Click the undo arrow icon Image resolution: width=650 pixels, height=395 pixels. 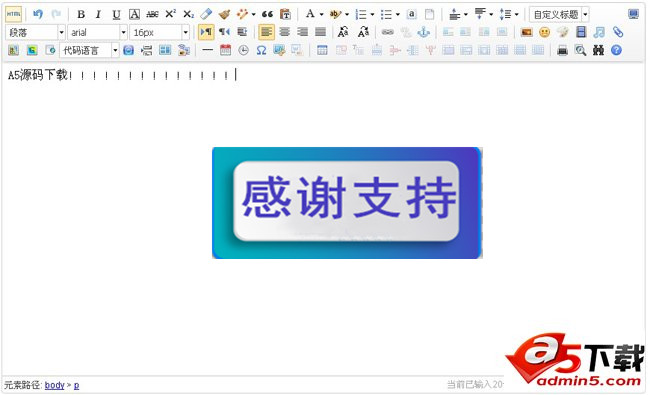click(x=38, y=14)
